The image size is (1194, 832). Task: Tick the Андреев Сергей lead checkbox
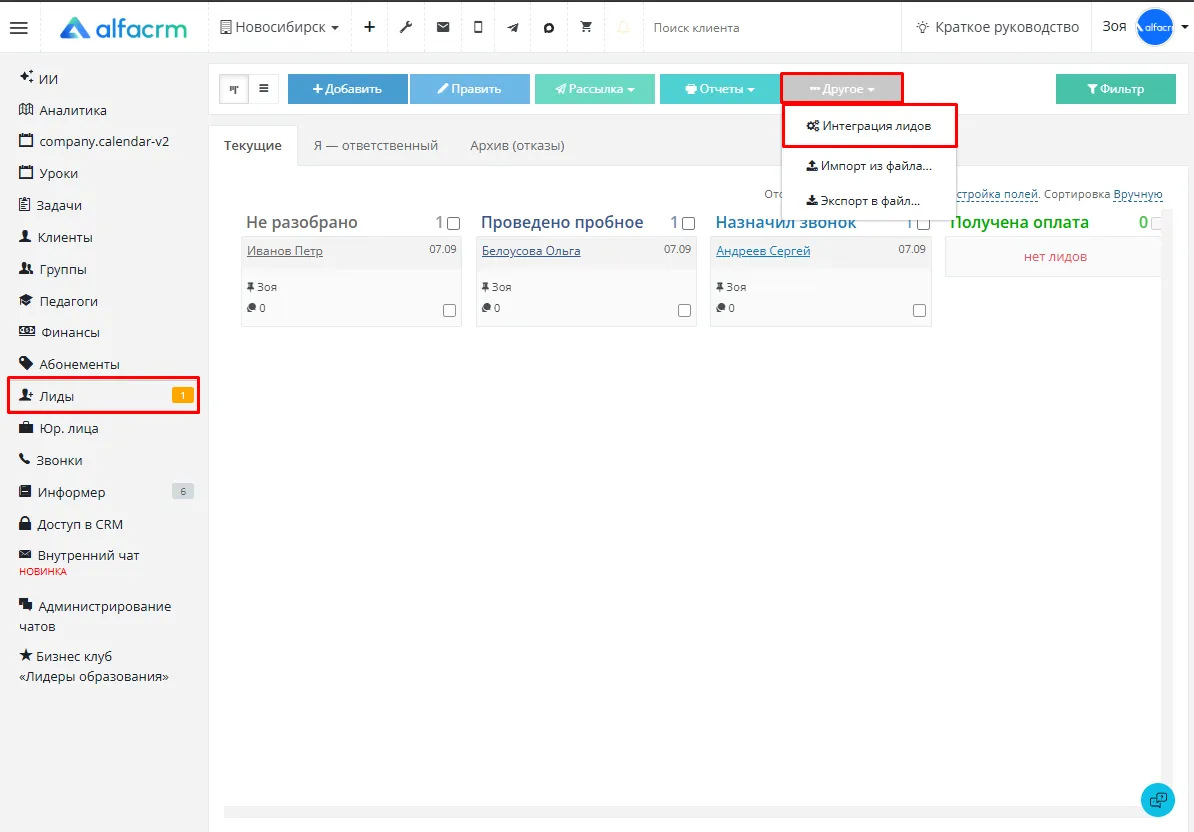pyautogui.click(x=919, y=311)
